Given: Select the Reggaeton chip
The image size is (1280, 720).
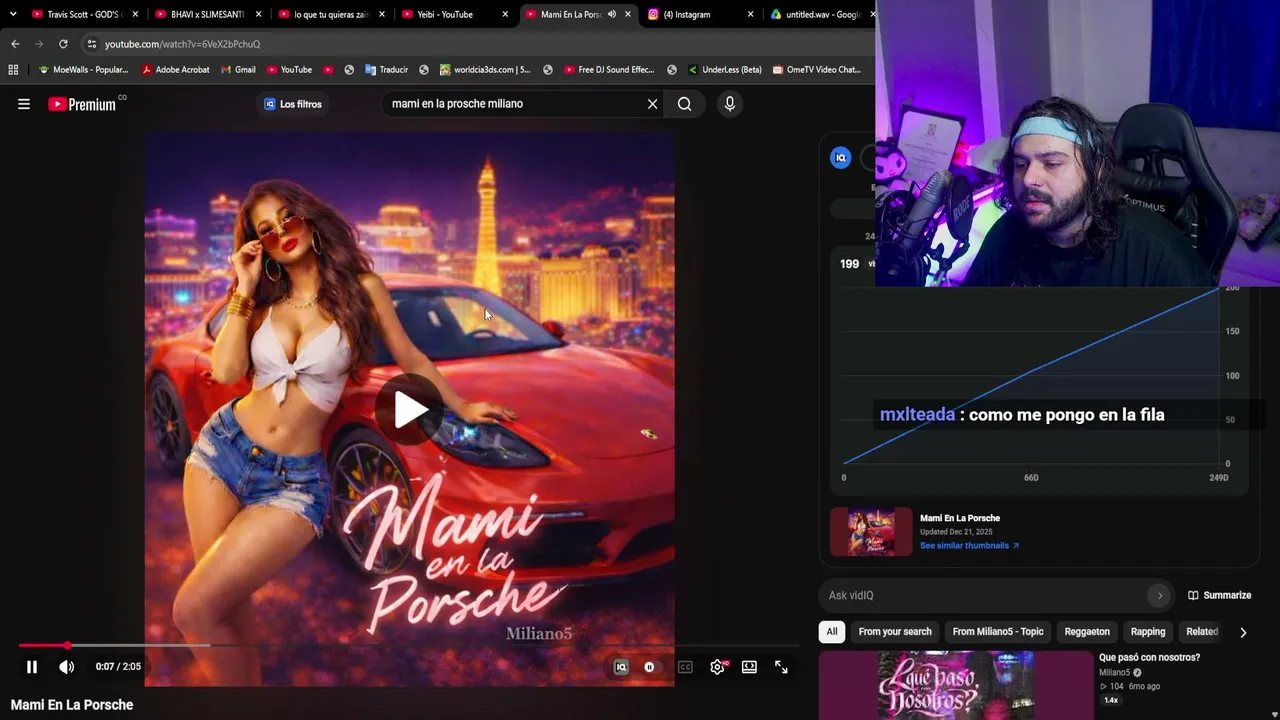Looking at the screenshot, I should pos(1087,632).
